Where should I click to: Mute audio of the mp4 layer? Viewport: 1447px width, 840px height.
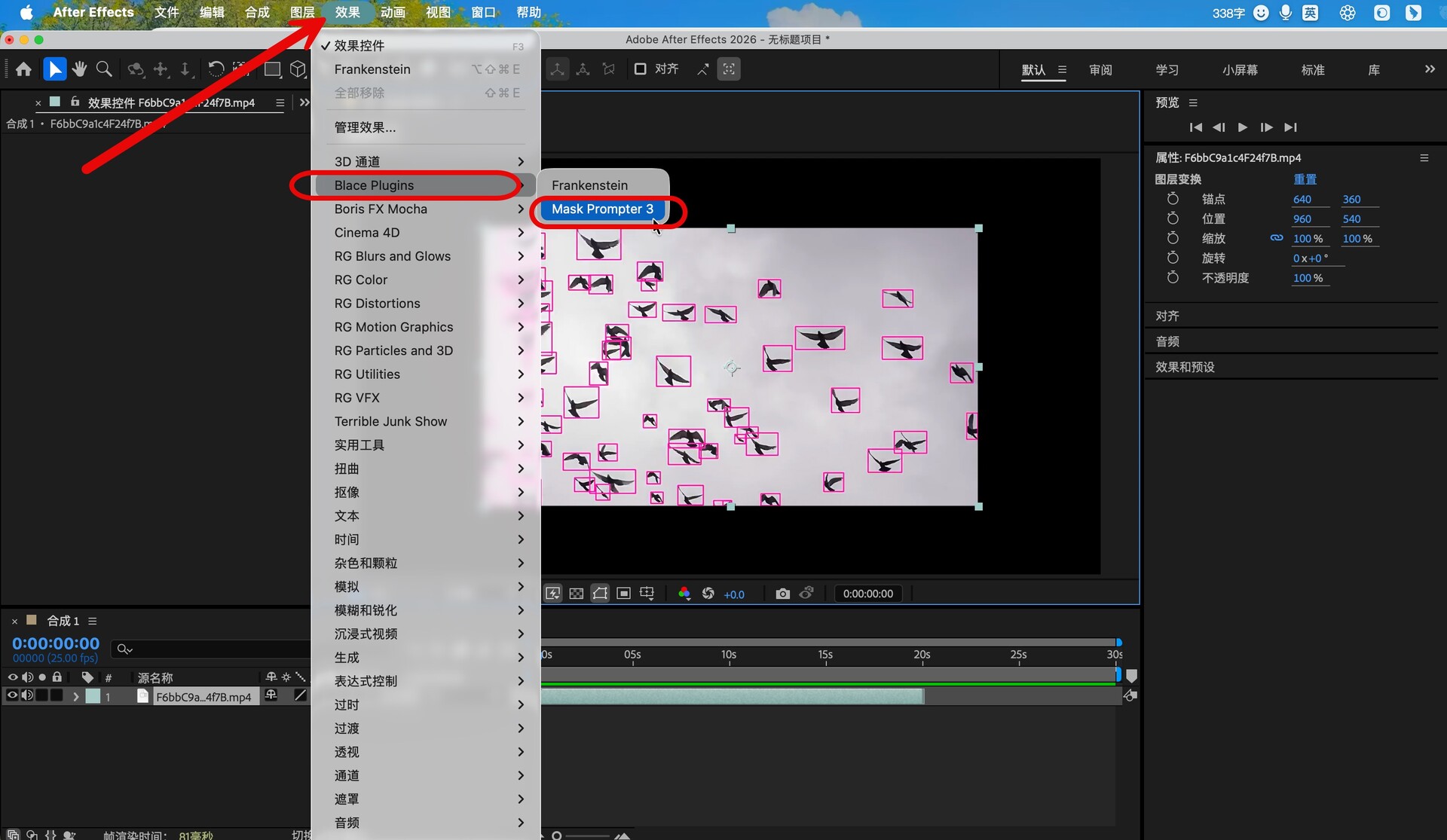tap(27, 696)
